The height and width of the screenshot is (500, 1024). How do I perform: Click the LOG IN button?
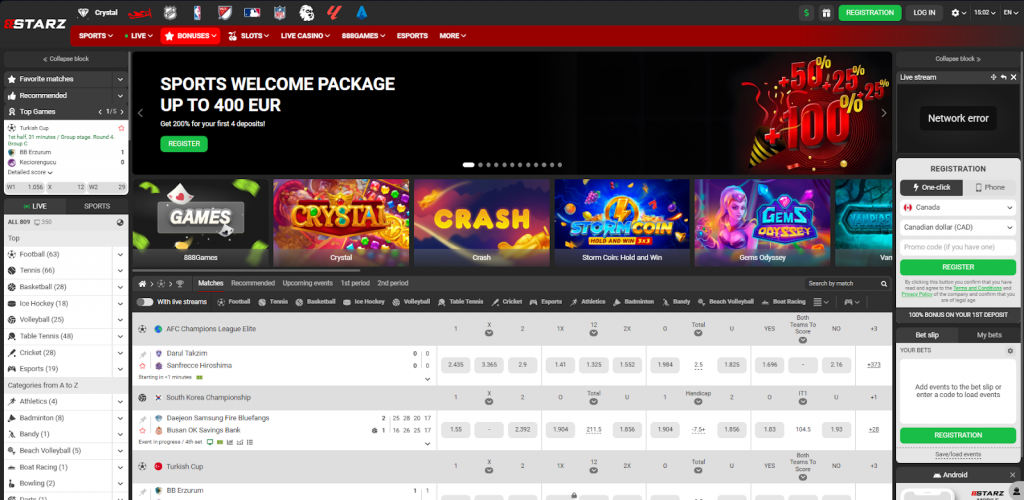point(924,12)
